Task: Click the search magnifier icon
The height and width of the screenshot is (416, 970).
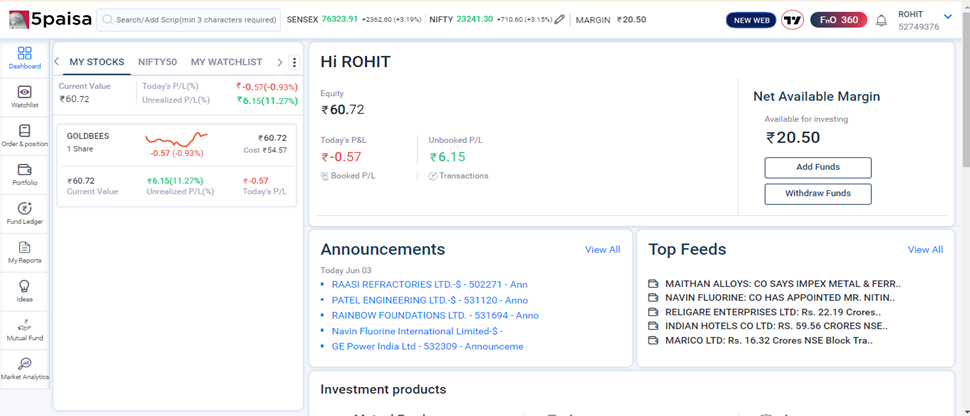Action: pyautogui.click(x=107, y=20)
